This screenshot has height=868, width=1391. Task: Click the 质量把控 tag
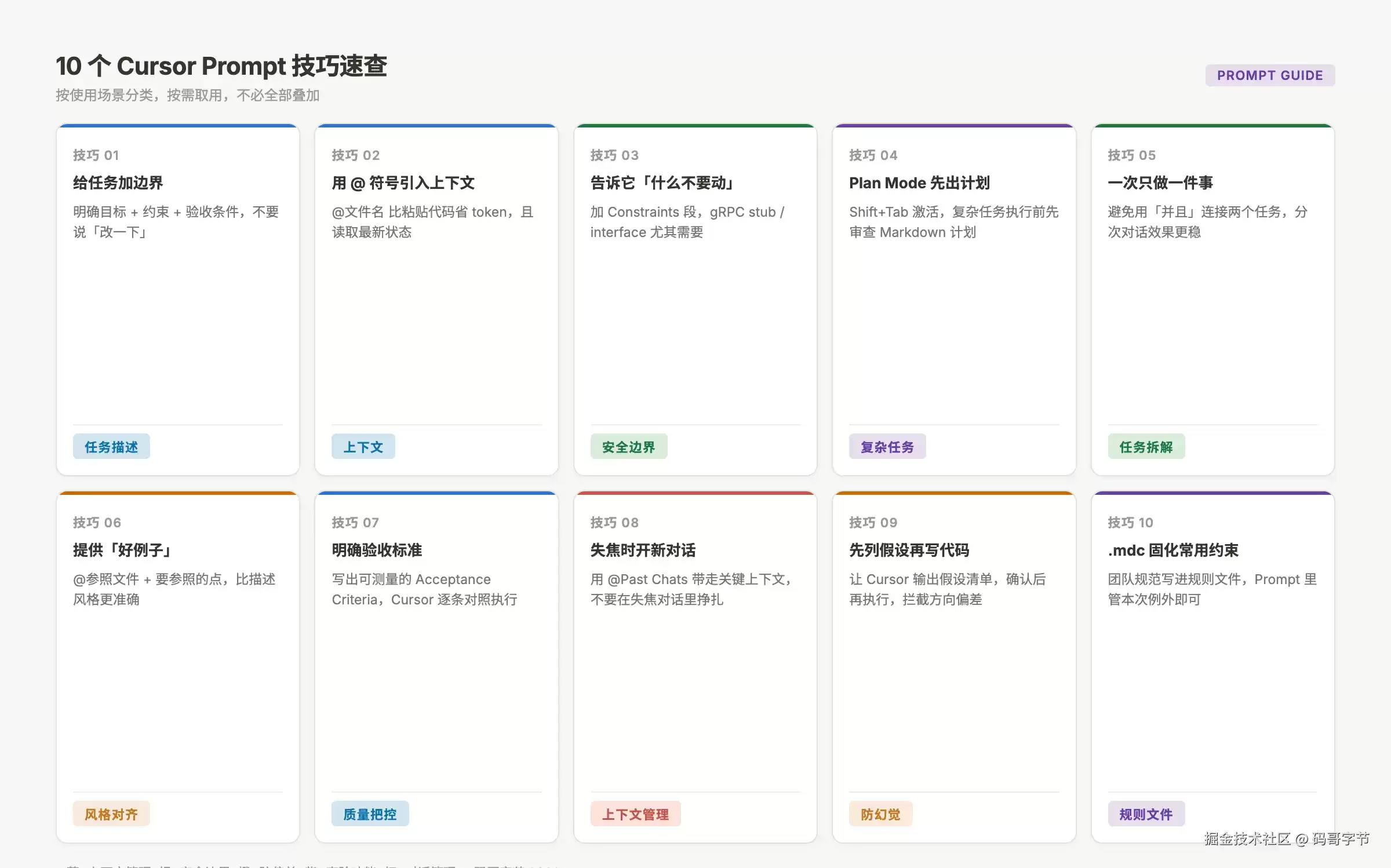coord(370,814)
